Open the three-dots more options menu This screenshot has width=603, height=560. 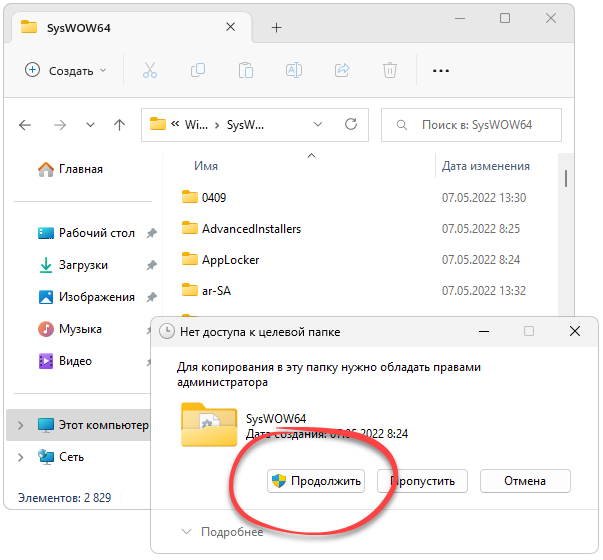tap(441, 71)
